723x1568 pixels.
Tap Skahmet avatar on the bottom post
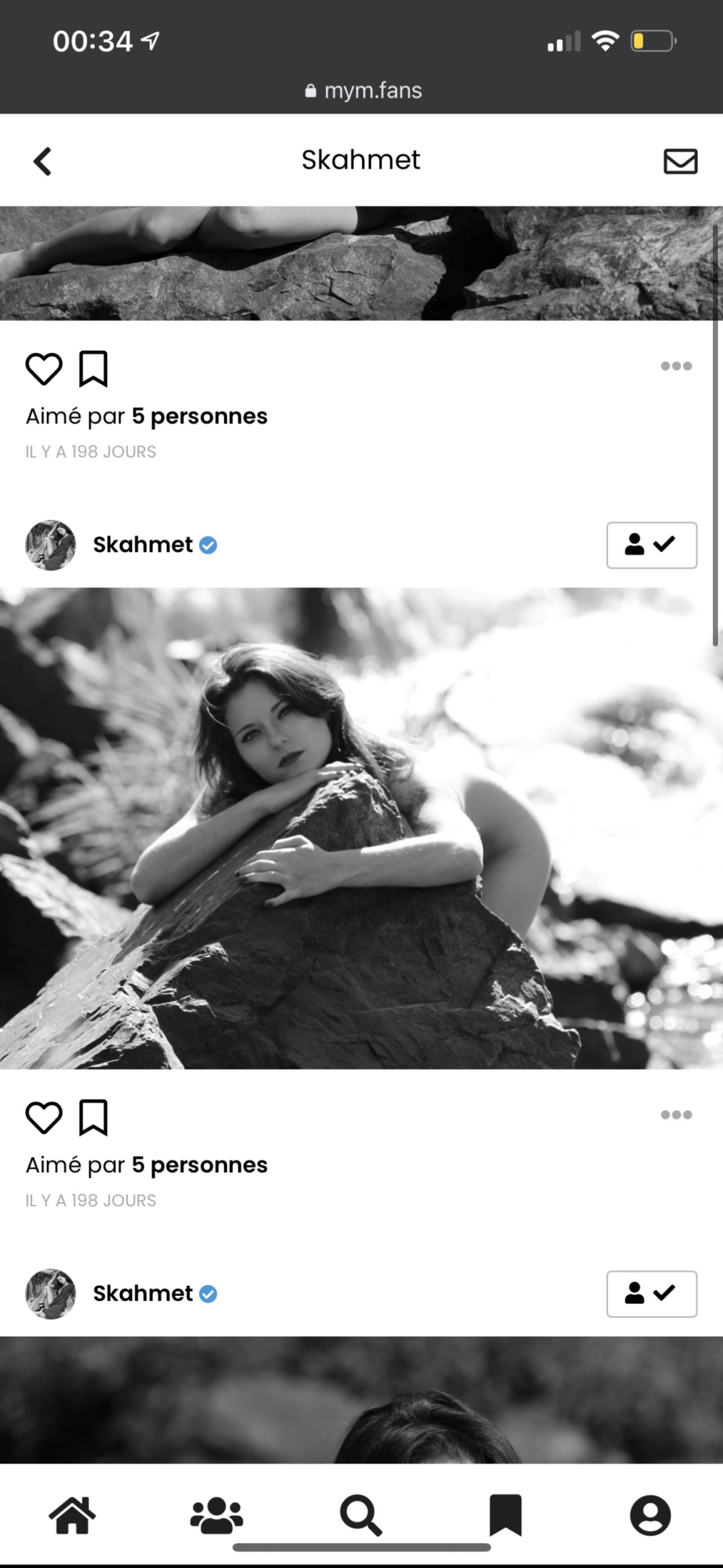point(51,1293)
